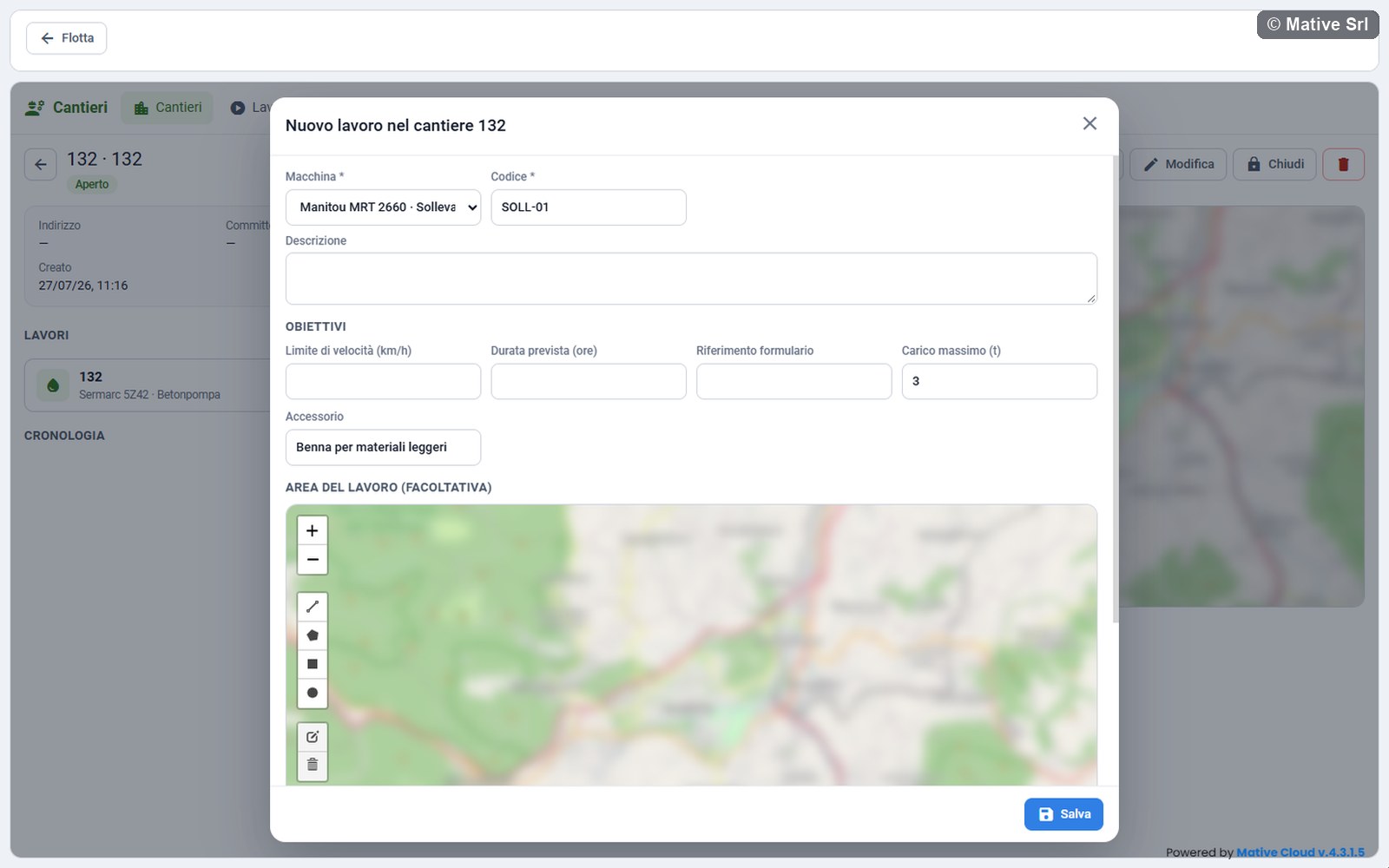This screenshot has width=1389, height=868.
Task: Switch to the Cantieri tab
Action: point(167,108)
